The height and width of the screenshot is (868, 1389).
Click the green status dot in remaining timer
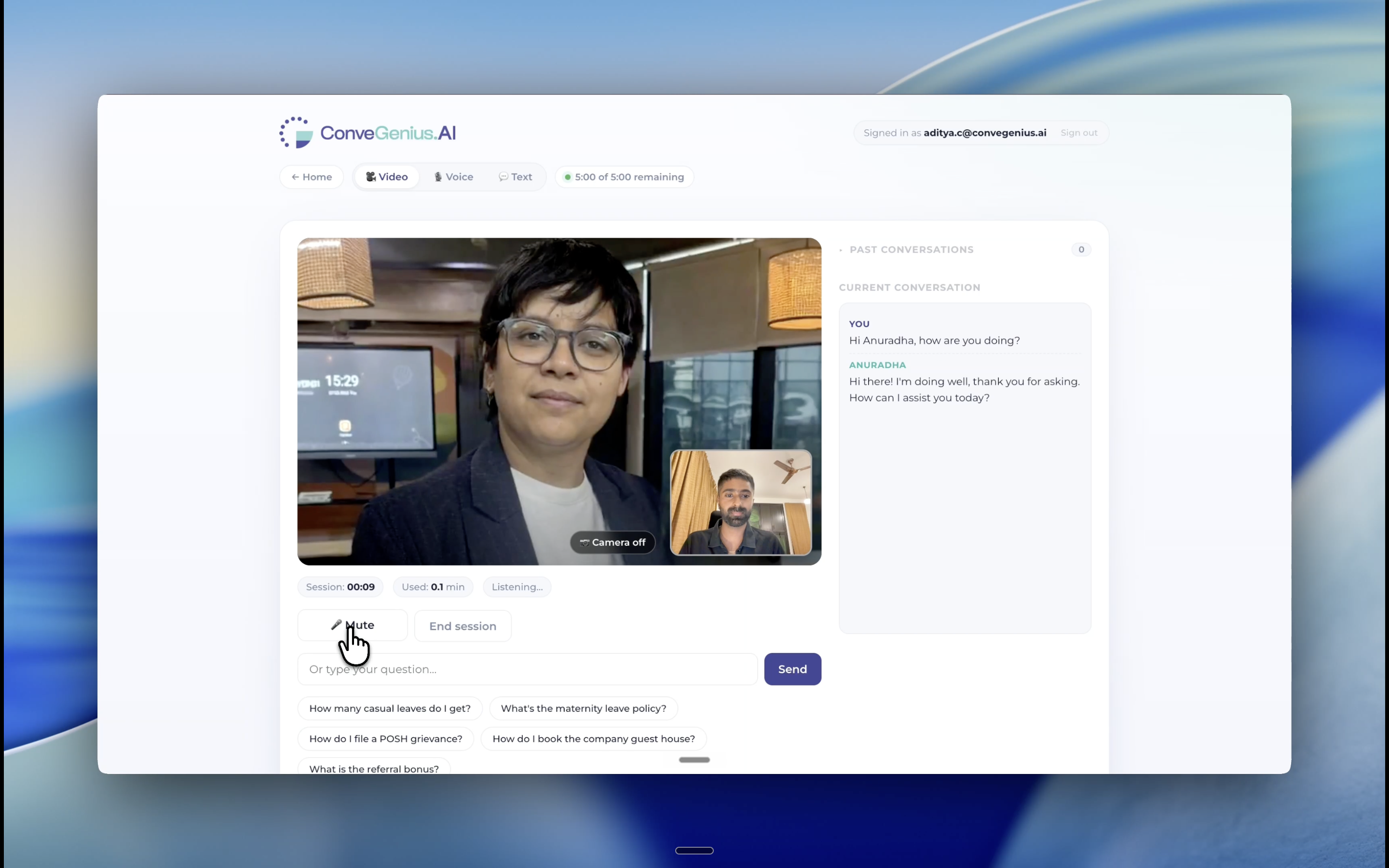pos(567,177)
